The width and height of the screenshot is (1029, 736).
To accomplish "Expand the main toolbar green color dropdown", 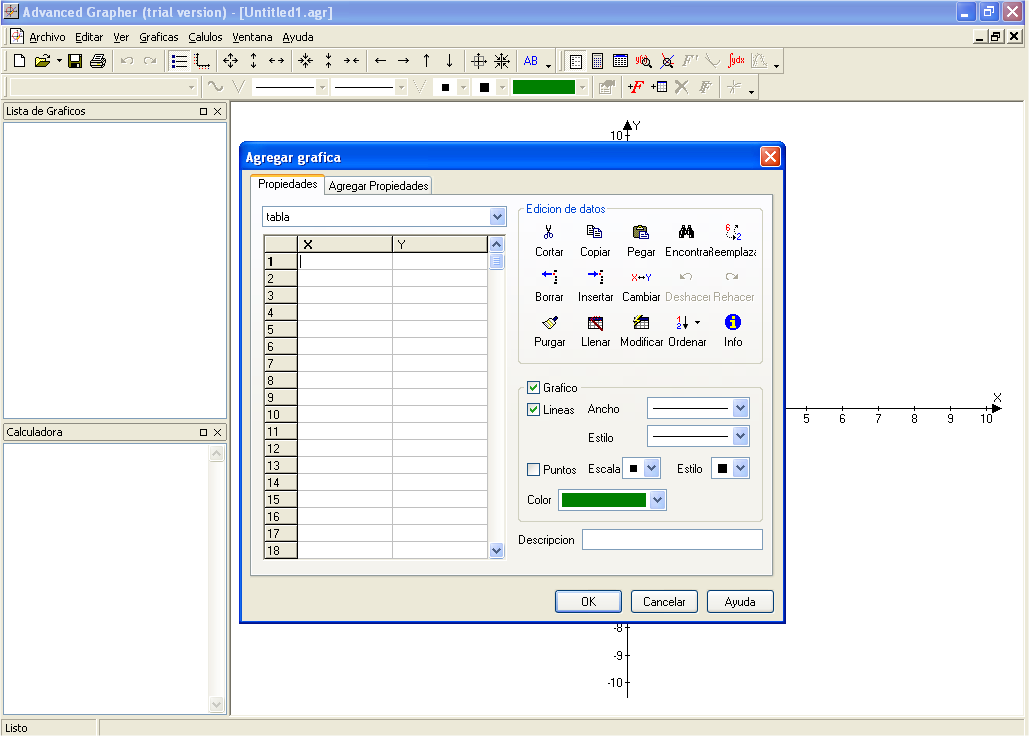I will click(582, 87).
